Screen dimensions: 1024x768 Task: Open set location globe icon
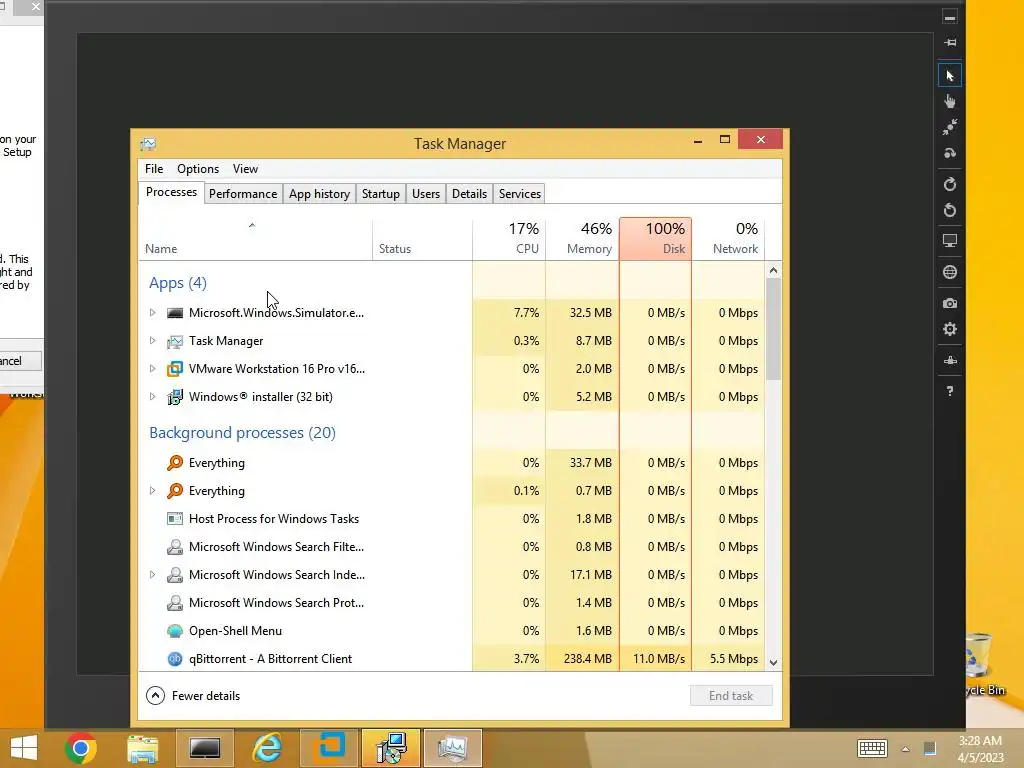coord(950,272)
